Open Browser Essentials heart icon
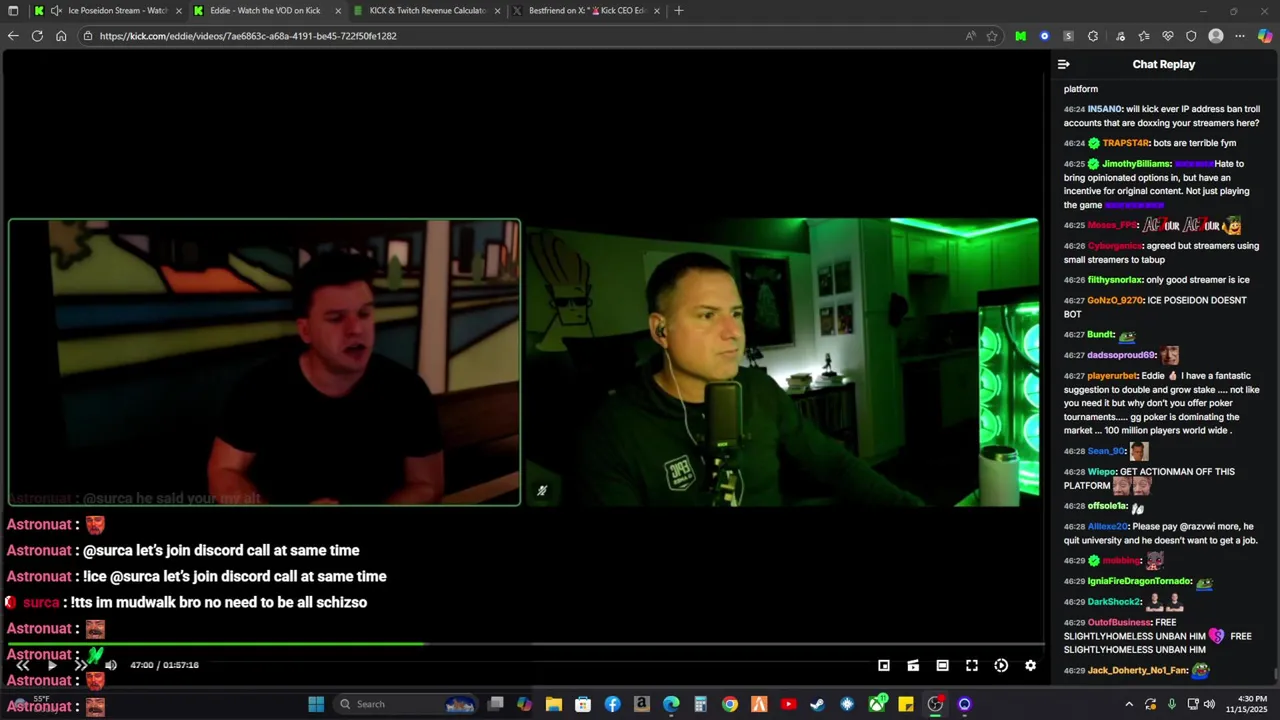Screen dimensions: 1280x720 pos(1167,36)
